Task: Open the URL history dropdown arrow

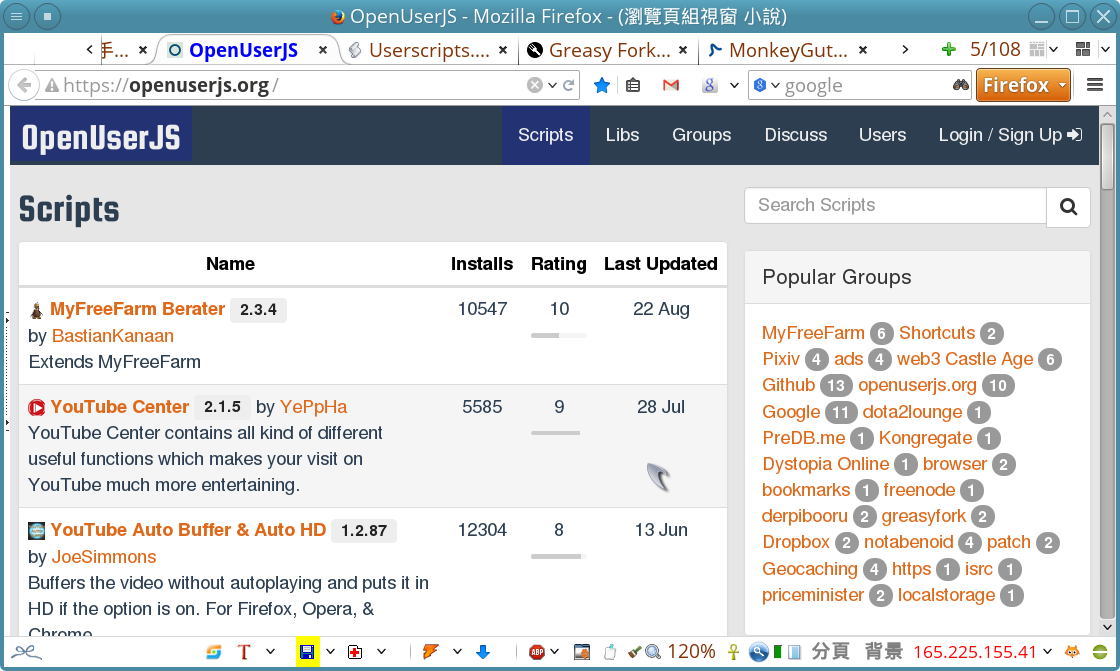Action: (552, 86)
